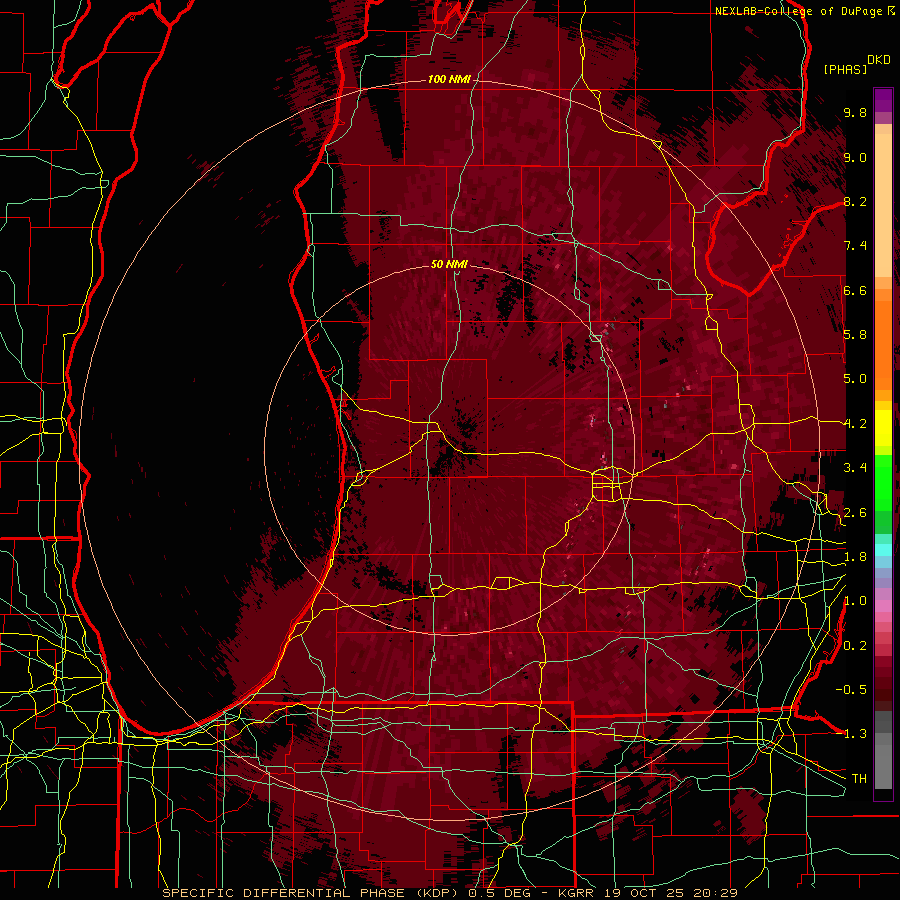Click the [PHAS] legend unit label
Screen dimensions: 900x900
[845, 69]
